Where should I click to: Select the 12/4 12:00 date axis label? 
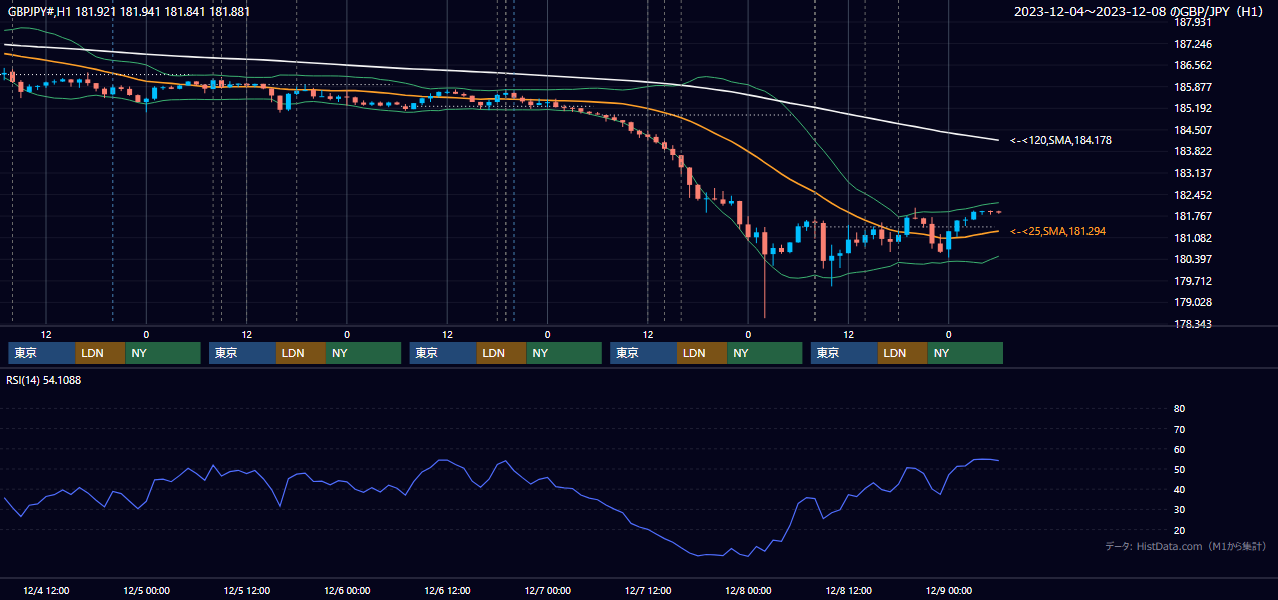(x=46, y=591)
